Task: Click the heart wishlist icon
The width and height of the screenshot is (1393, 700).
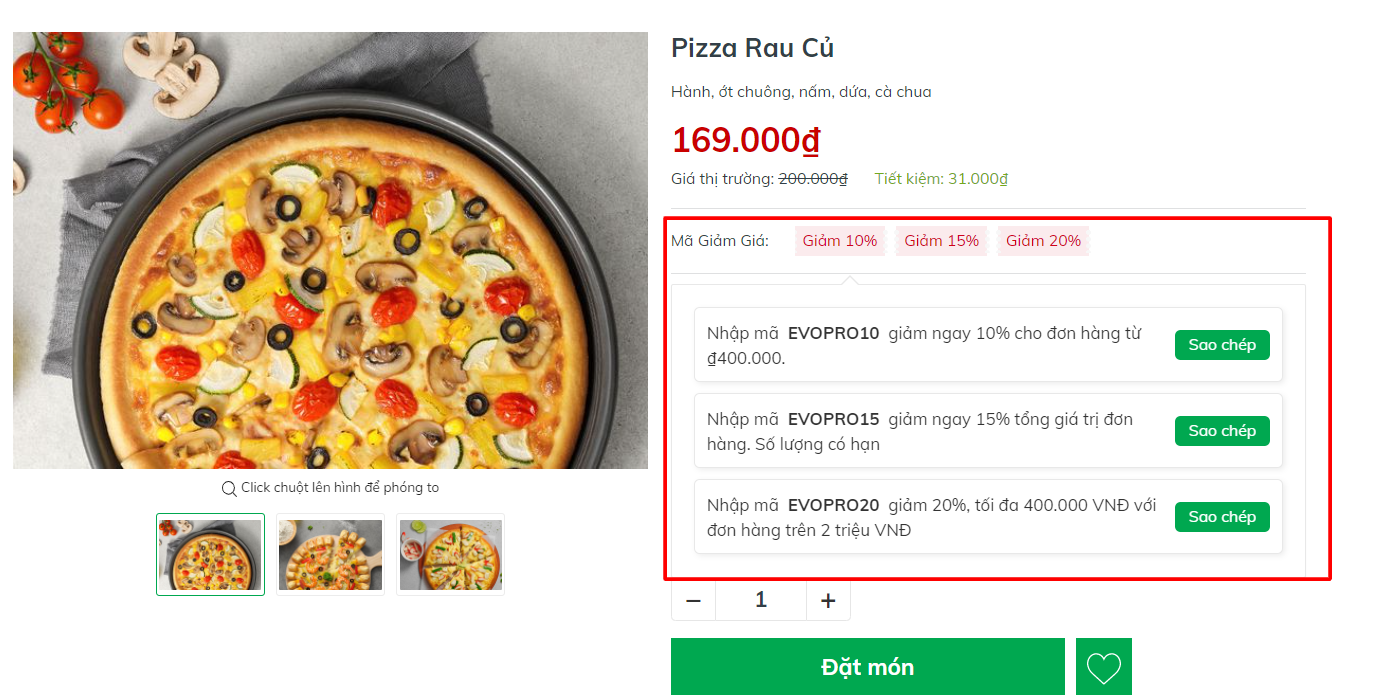Action: point(1103,666)
